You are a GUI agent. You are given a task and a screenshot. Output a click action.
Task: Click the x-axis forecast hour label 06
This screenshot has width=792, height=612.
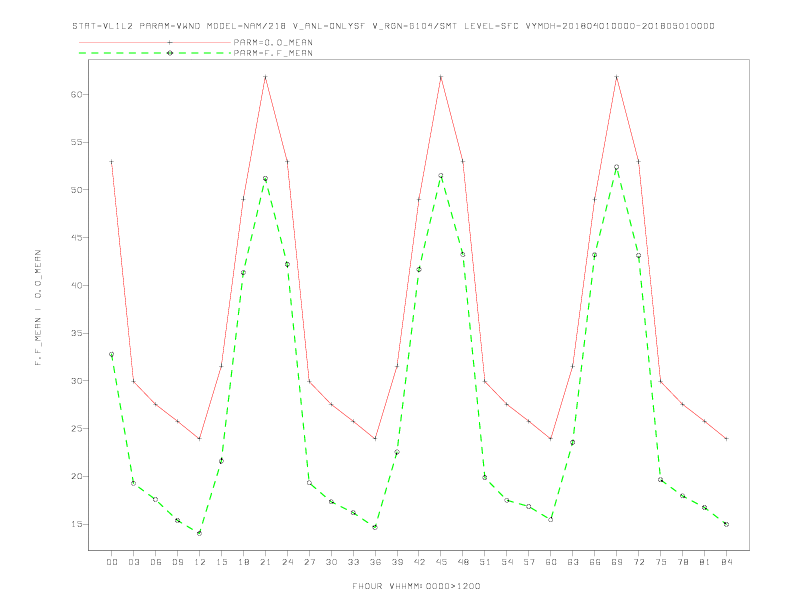pos(156,562)
